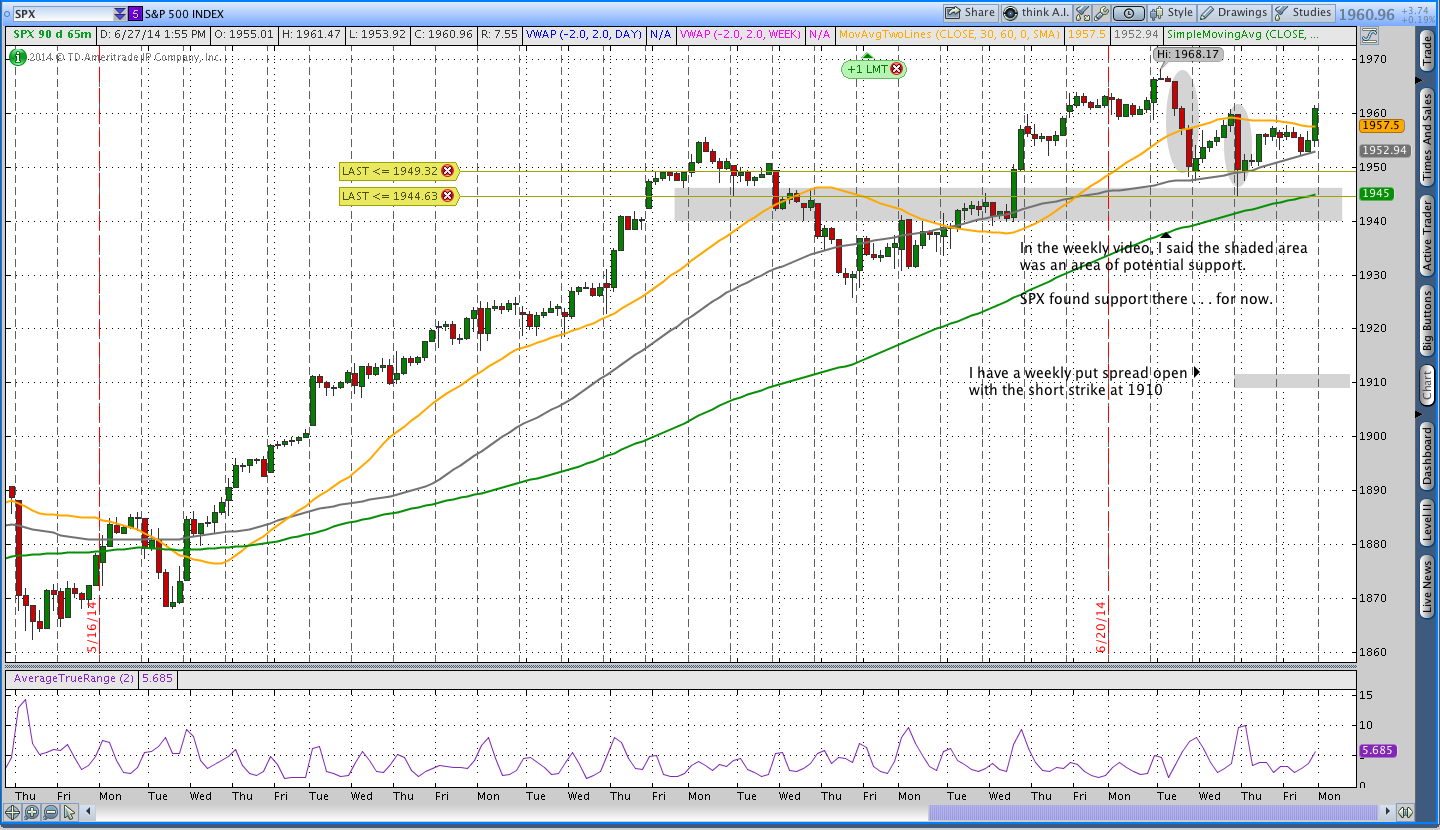Click the AverageTrueRange (2) study label
Viewport: 1440px width, 830px height.
(x=75, y=678)
